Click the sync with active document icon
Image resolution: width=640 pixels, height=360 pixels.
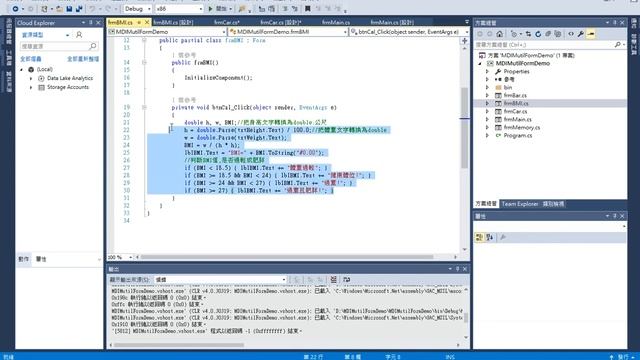(x=528, y=34)
